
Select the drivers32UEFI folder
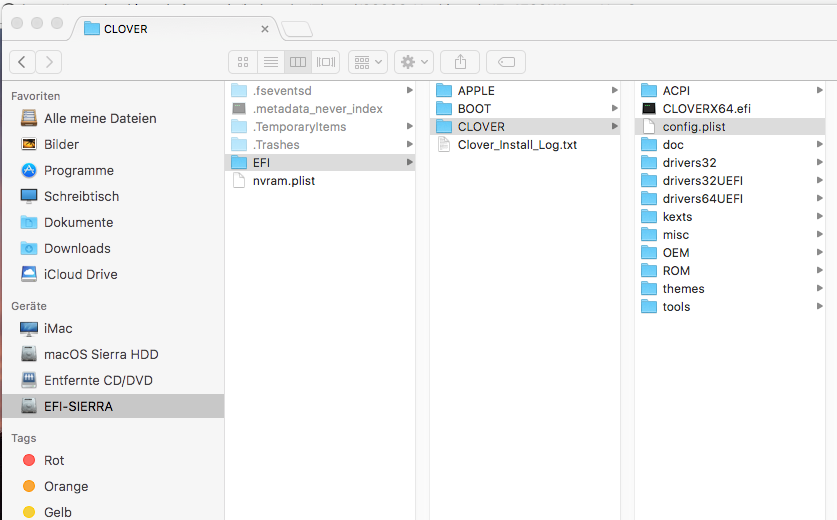click(730, 180)
